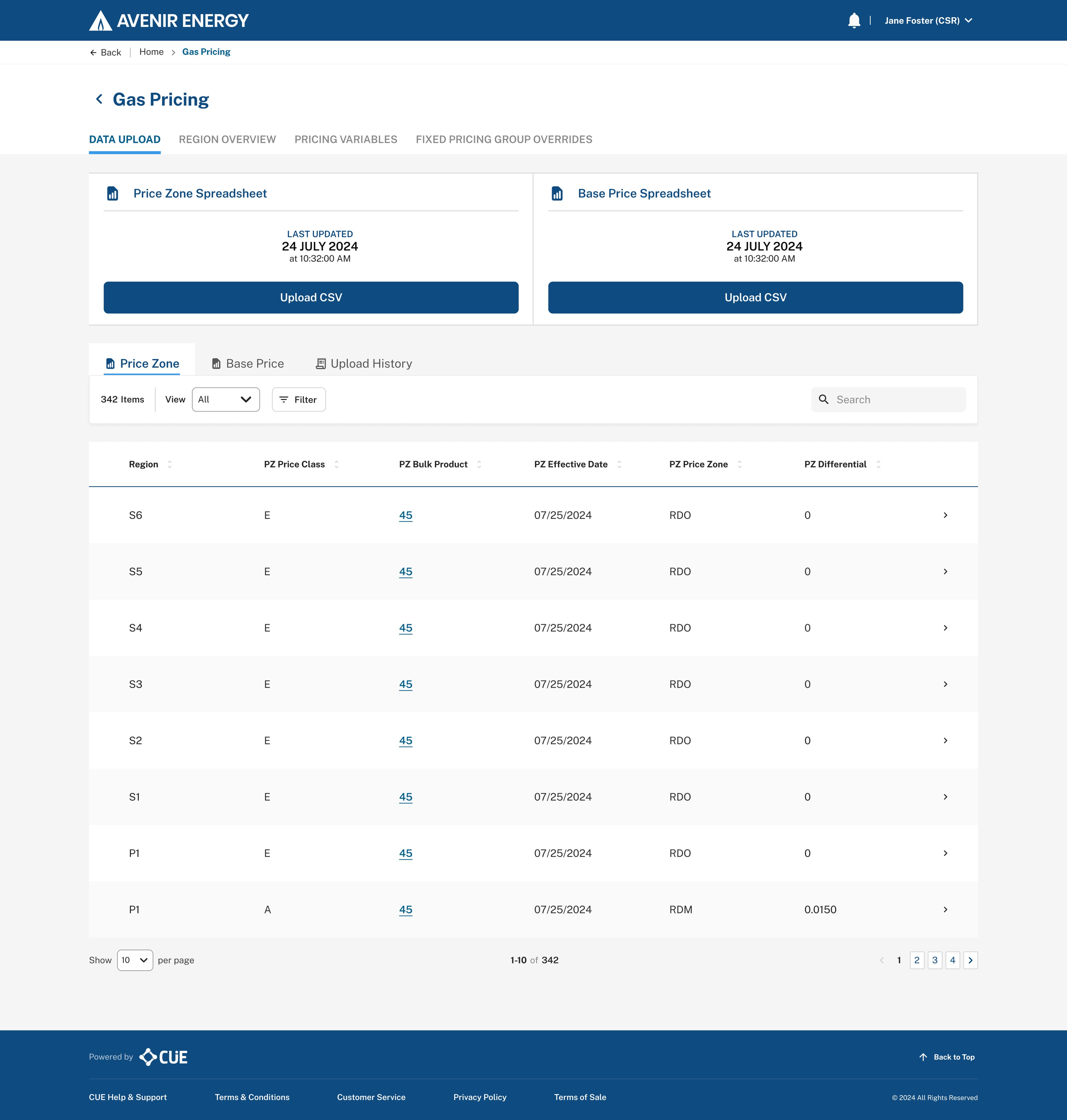
Task: Click Base Price Spreadsheet file icon
Action: point(557,193)
